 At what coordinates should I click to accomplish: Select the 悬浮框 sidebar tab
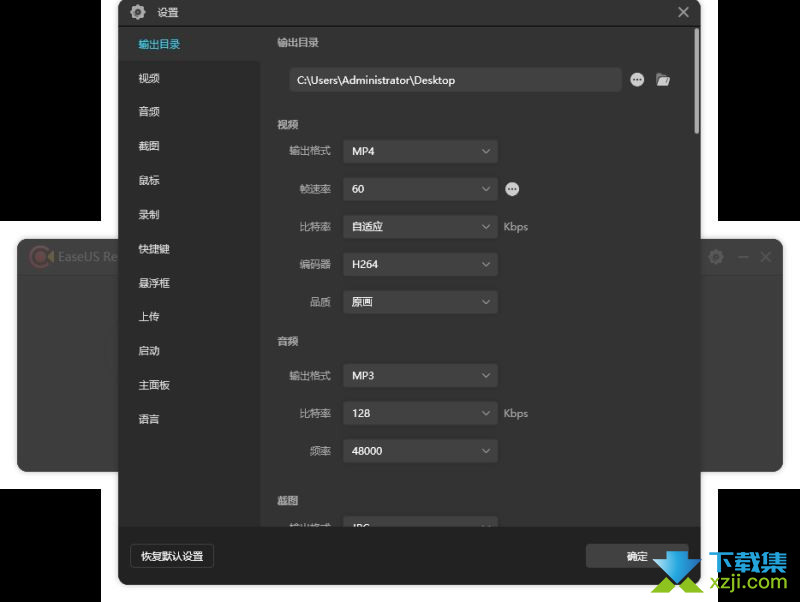tap(189, 283)
